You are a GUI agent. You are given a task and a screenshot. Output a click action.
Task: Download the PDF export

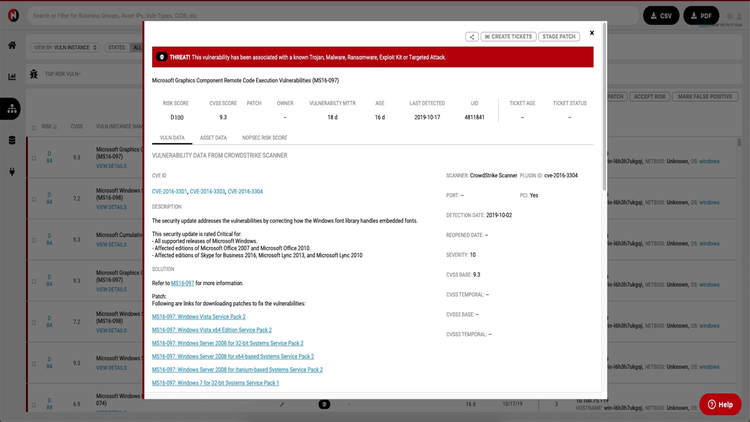[701, 16]
